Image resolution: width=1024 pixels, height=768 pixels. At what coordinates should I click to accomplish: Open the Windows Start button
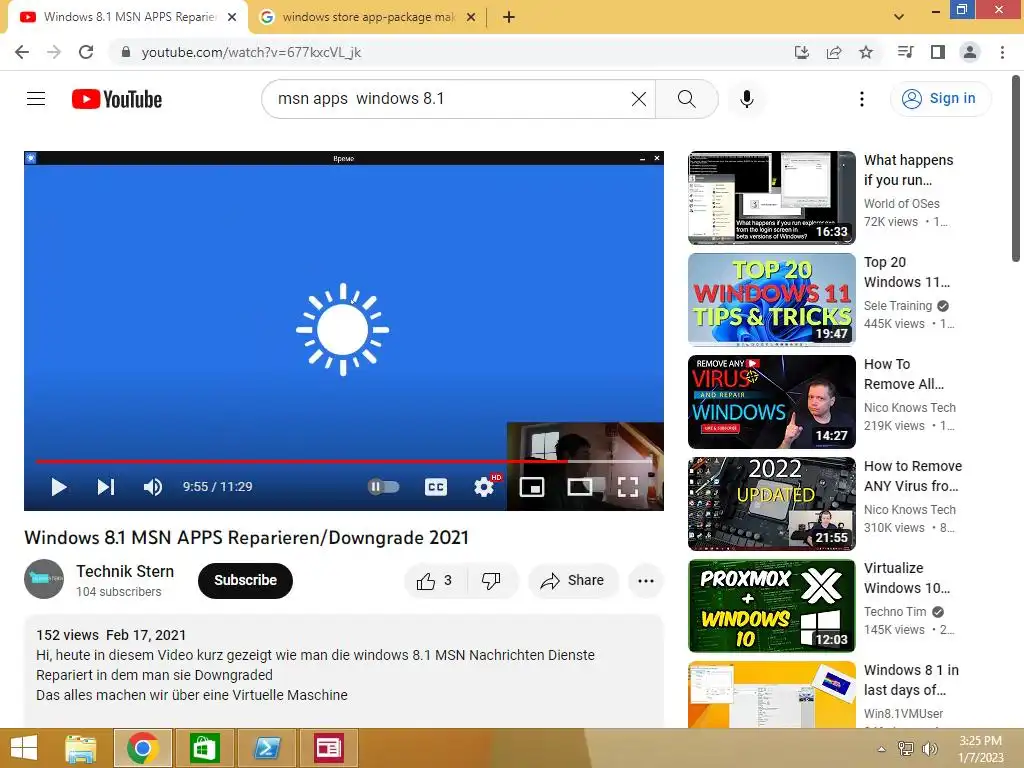coord(24,748)
